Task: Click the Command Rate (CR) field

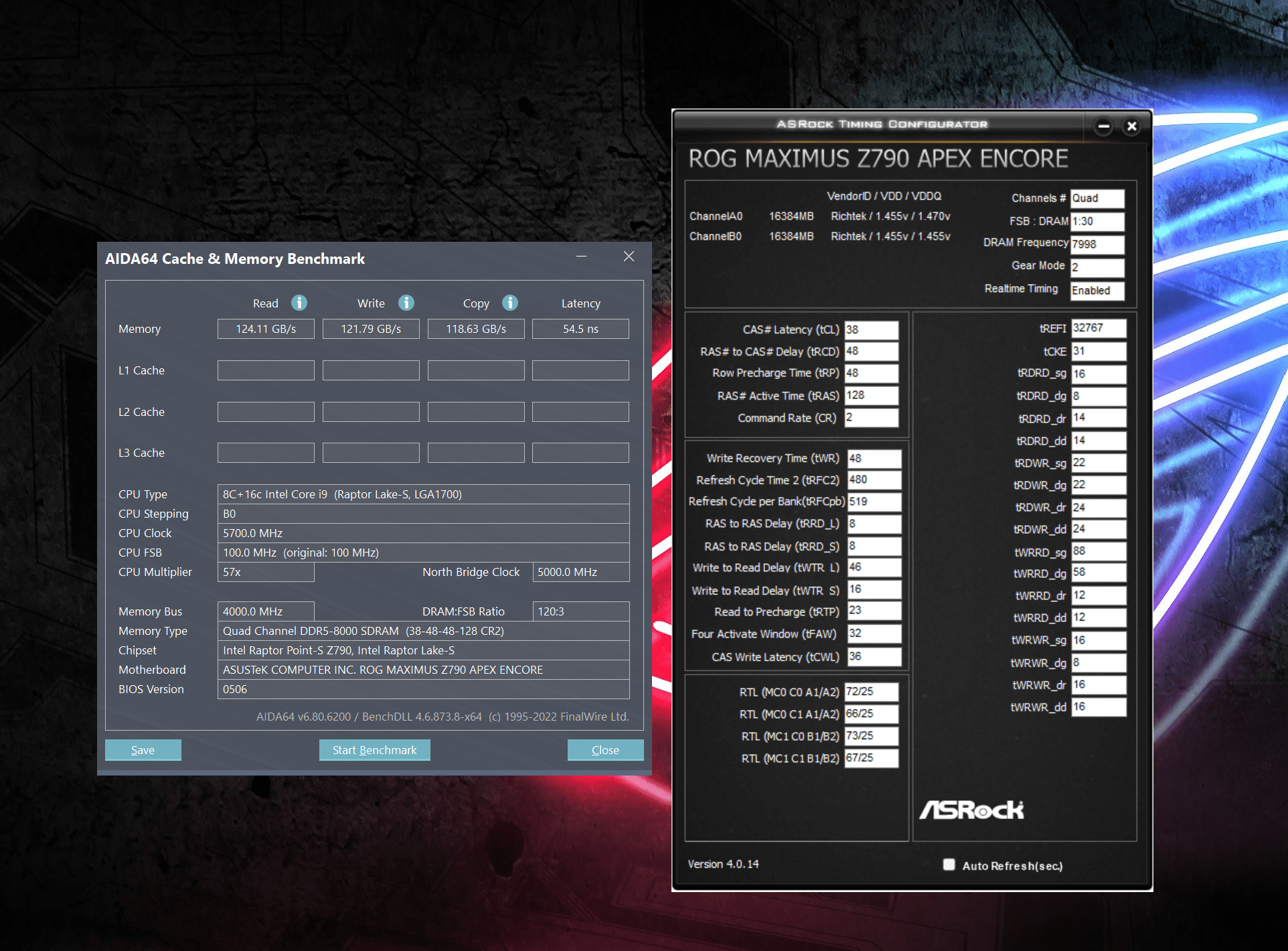Action: tap(871, 418)
